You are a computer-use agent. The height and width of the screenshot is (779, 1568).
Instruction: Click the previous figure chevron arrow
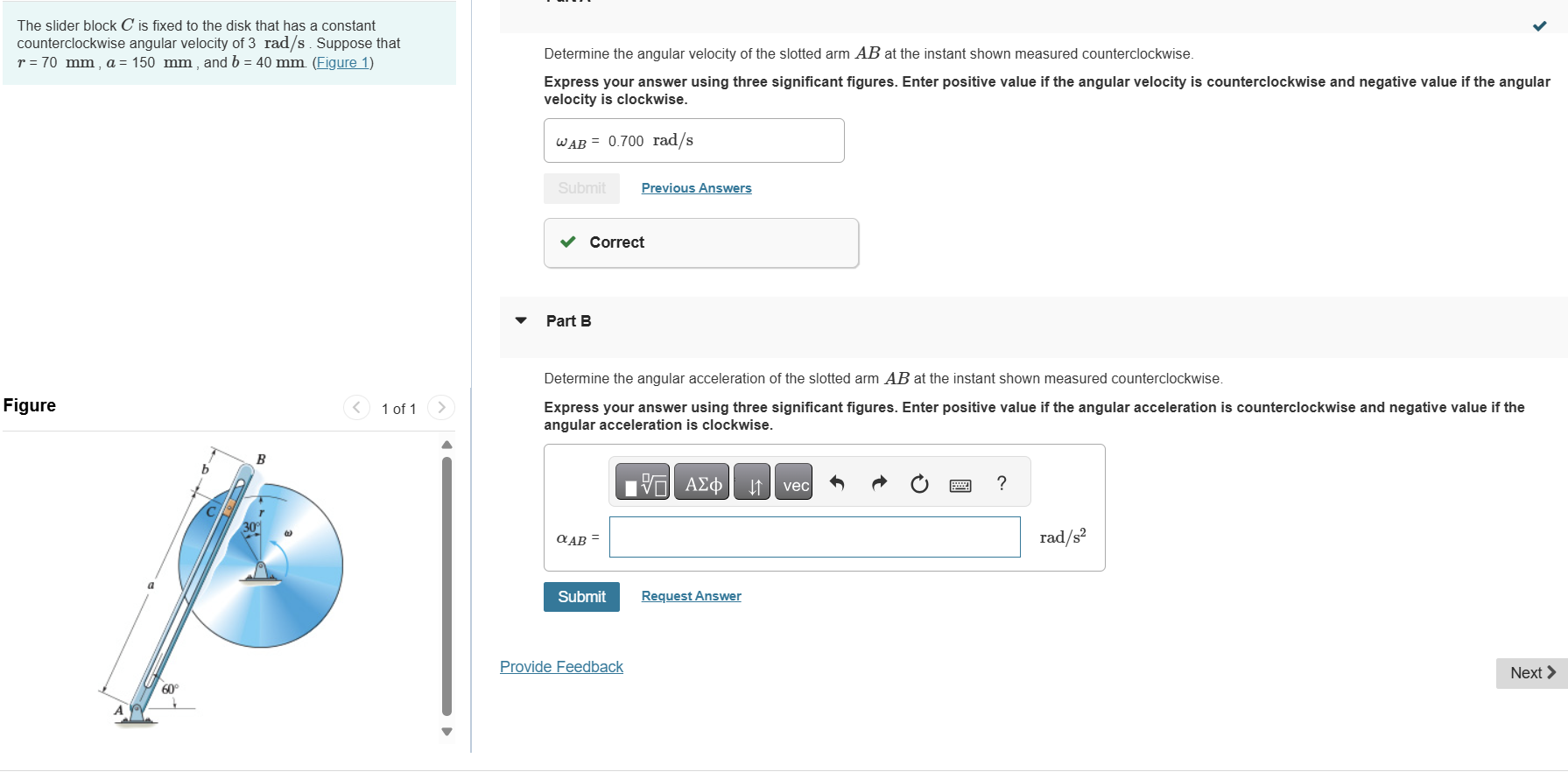pyautogui.click(x=356, y=407)
